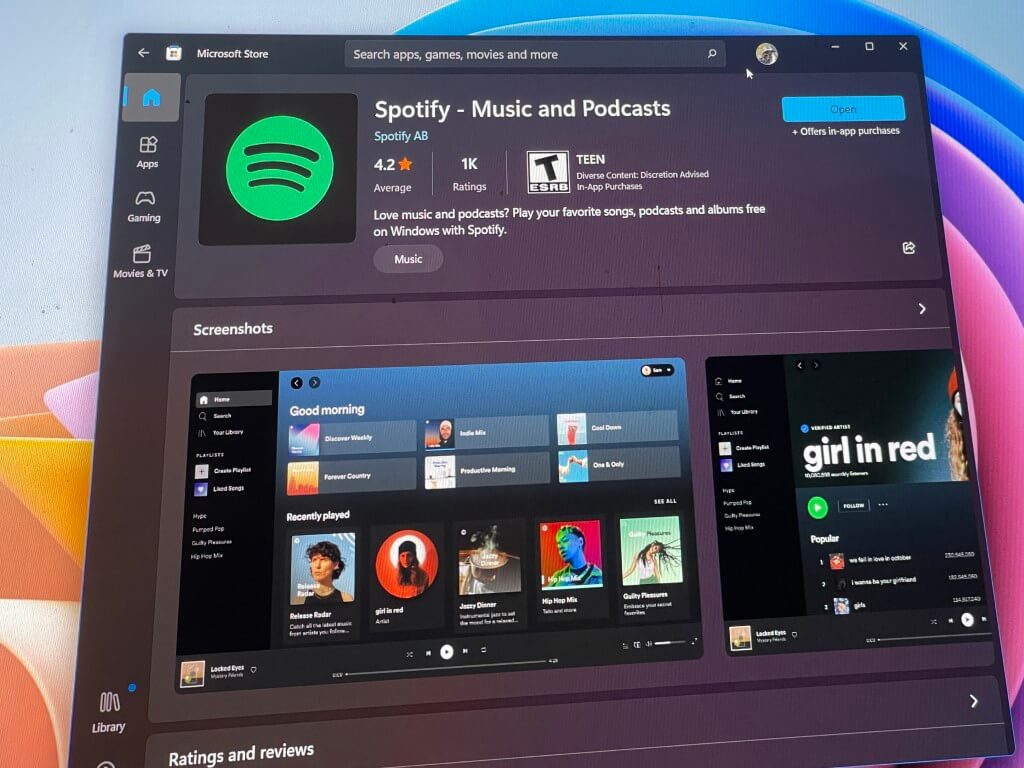Click Offers in-app purchases text

[x=846, y=131]
